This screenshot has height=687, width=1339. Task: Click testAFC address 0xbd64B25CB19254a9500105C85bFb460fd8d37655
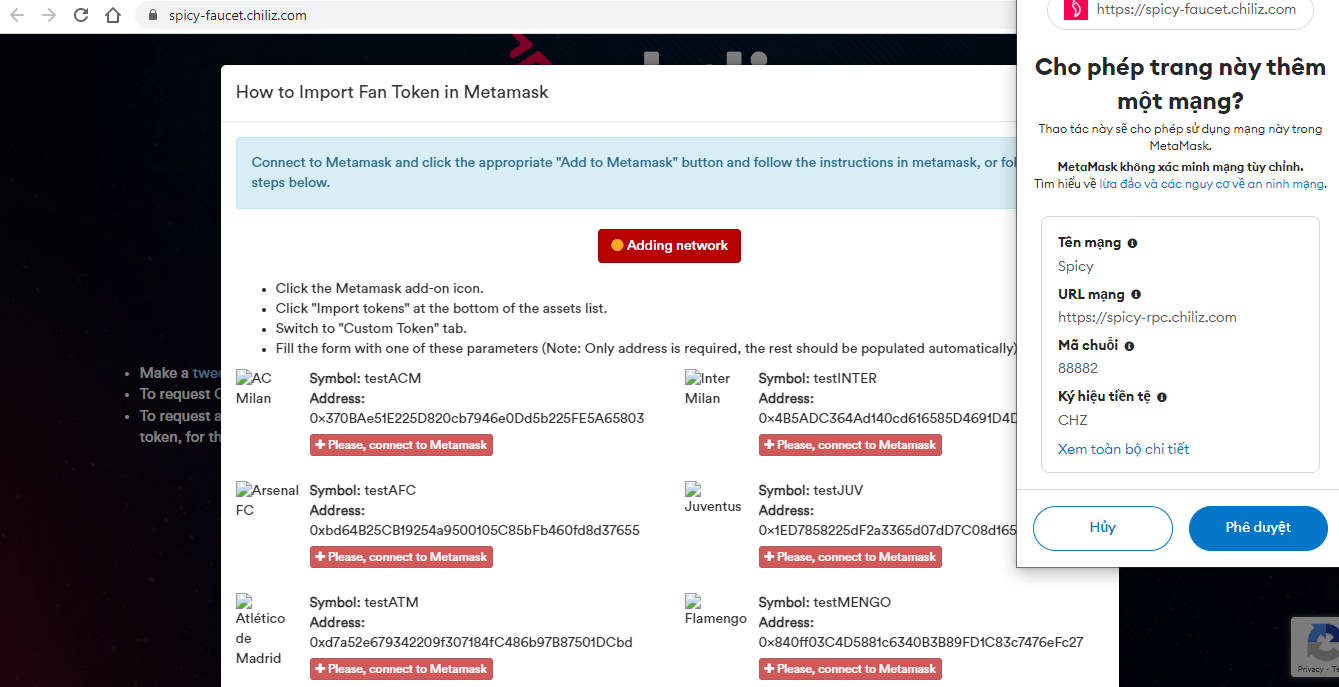coord(474,530)
